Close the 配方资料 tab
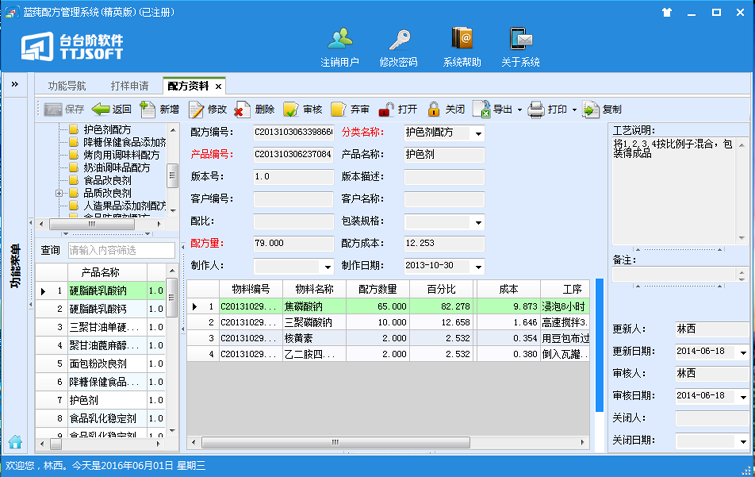The image size is (755, 477). pos(218,87)
